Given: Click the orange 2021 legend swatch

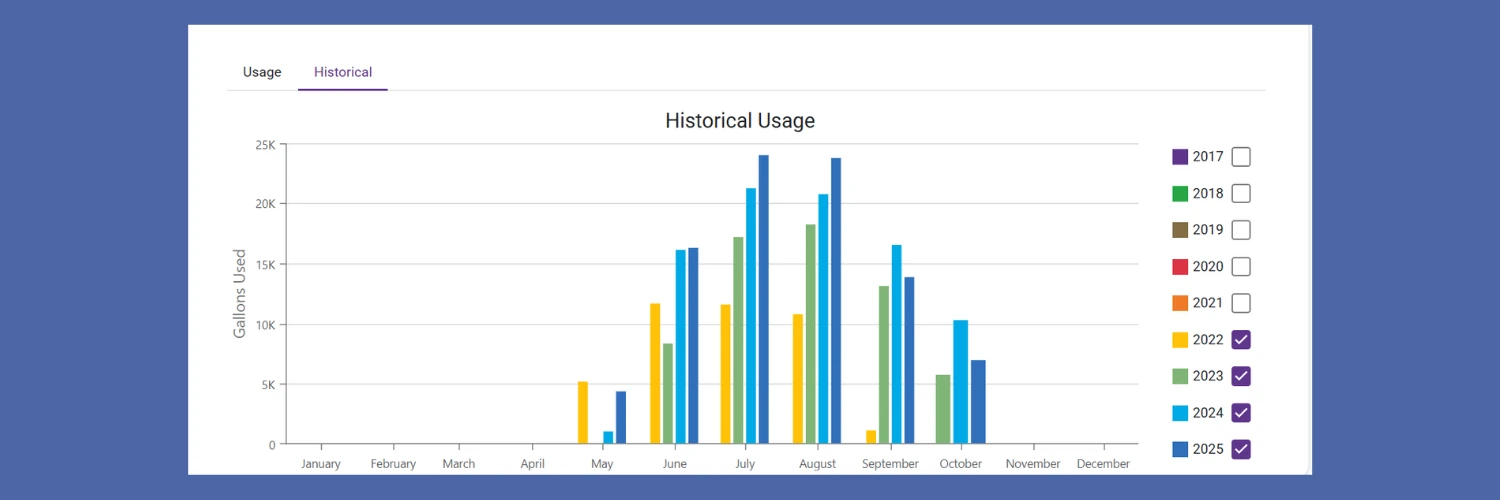Looking at the screenshot, I should coord(1180,303).
